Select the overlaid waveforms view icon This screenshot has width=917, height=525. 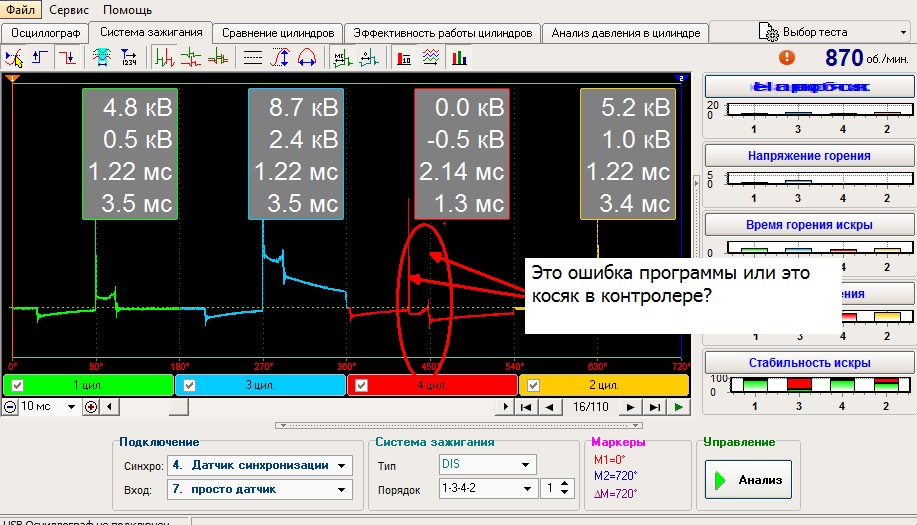coord(218,58)
